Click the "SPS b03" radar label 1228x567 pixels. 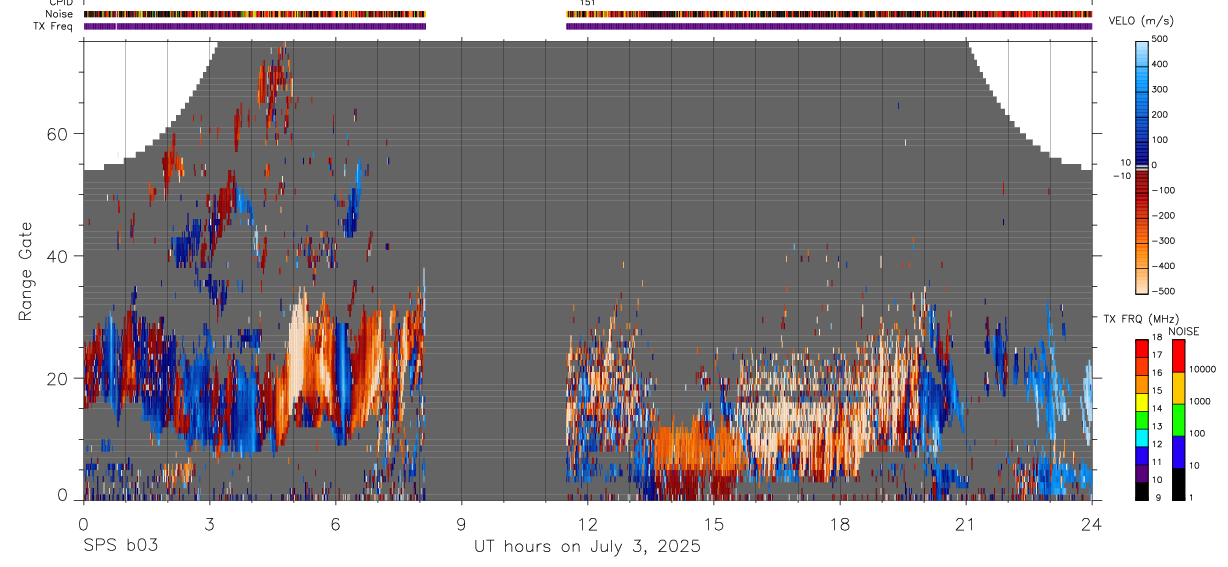120,546
